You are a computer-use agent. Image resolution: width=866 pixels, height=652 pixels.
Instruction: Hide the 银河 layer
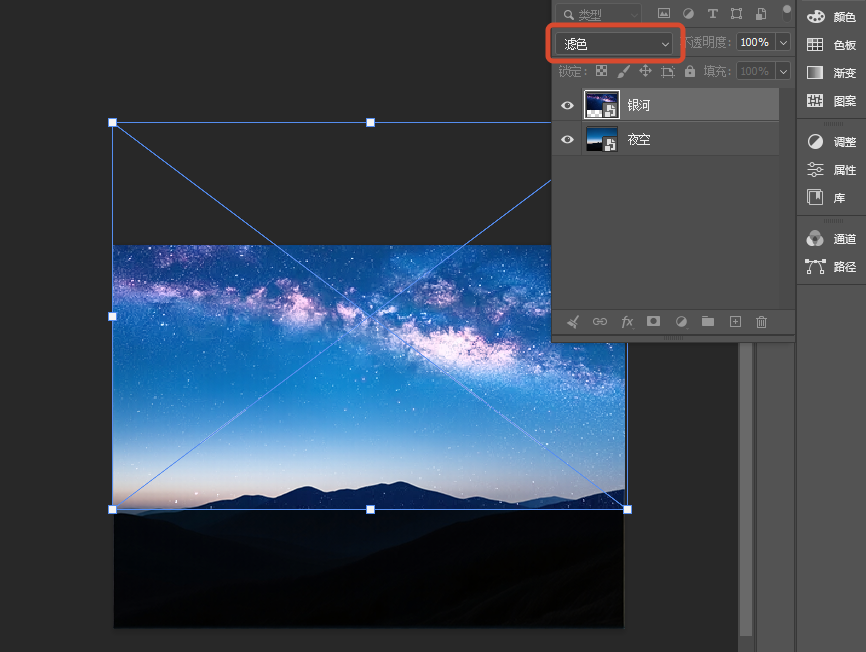click(567, 105)
